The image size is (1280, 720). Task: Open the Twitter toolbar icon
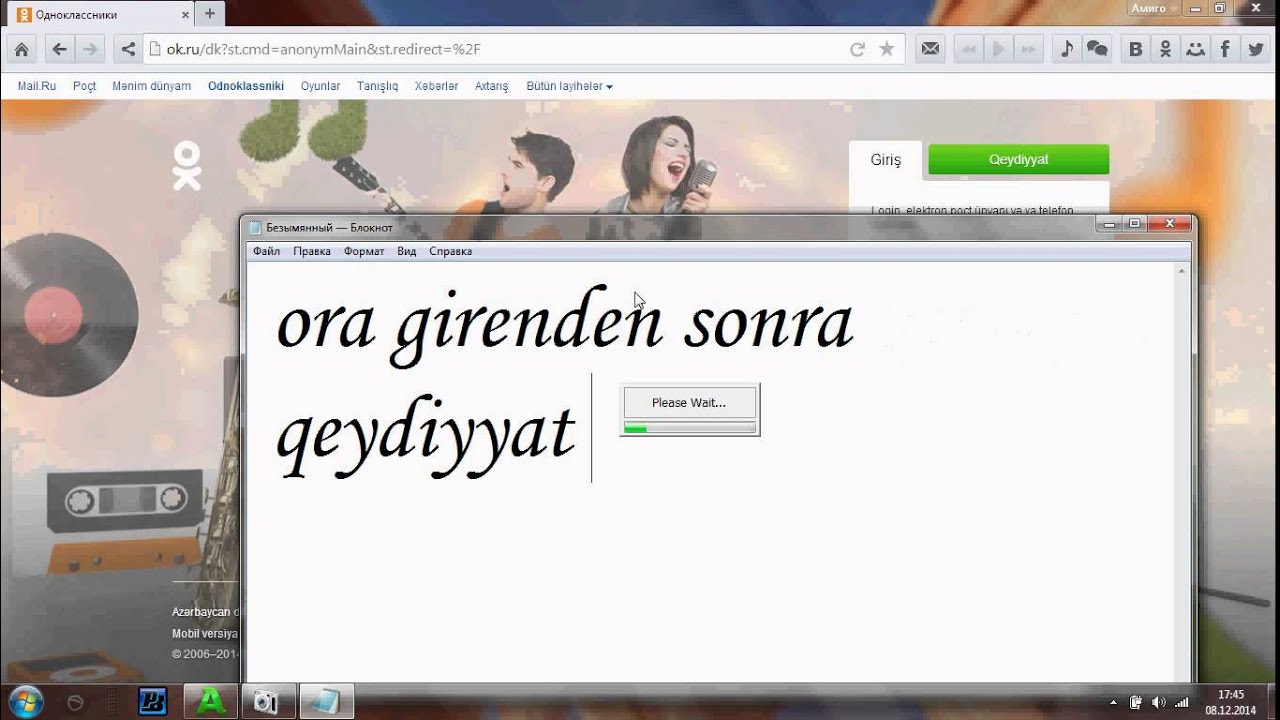click(x=1255, y=49)
